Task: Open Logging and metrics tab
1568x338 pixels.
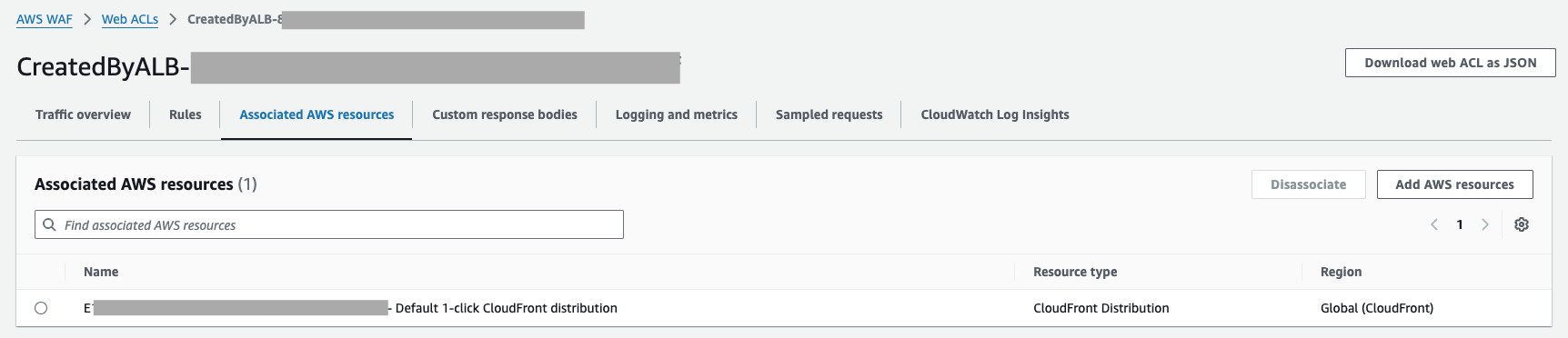Action: pos(677,114)
